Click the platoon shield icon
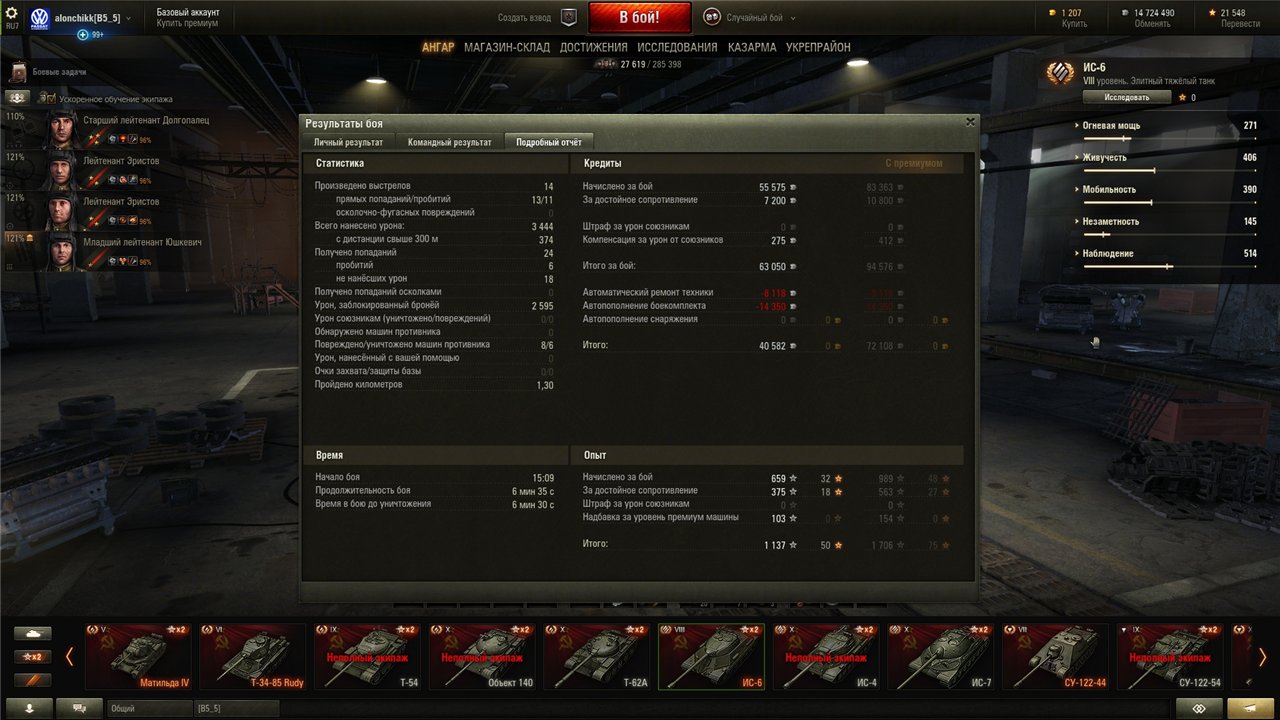 coord(569,17)
